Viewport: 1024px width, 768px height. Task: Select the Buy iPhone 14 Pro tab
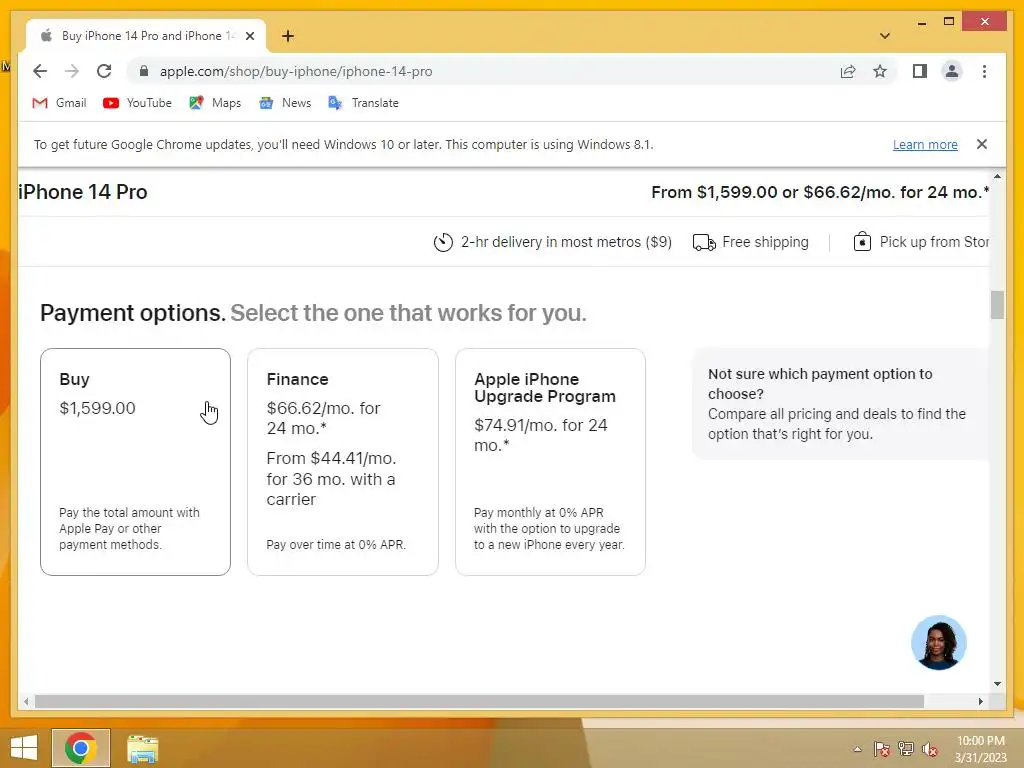(x=146, y=36)
